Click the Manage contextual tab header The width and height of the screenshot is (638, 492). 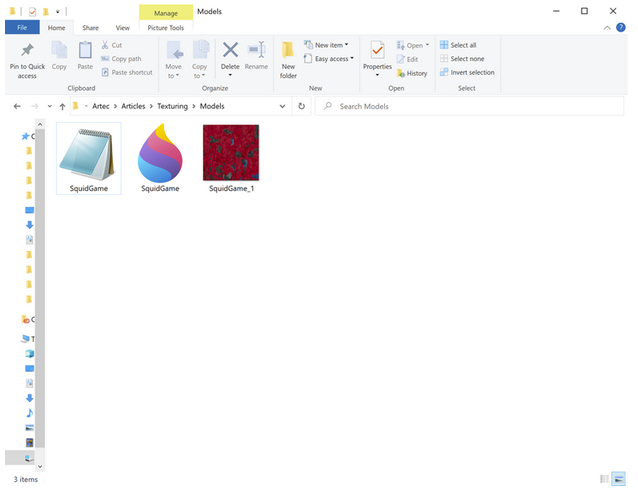point(166,13)
